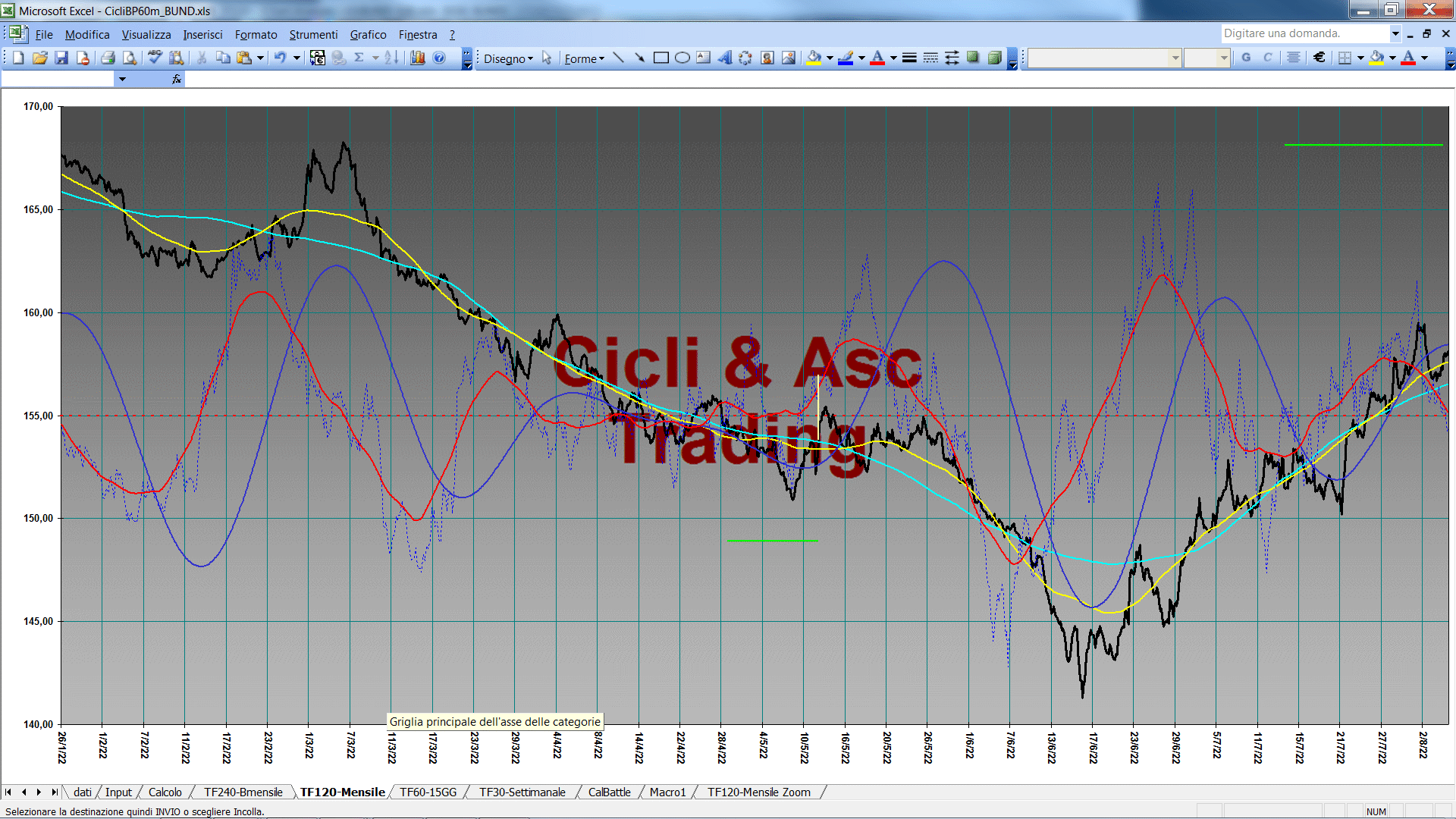
Task: Open the File menu
Action: pos(44,35)
